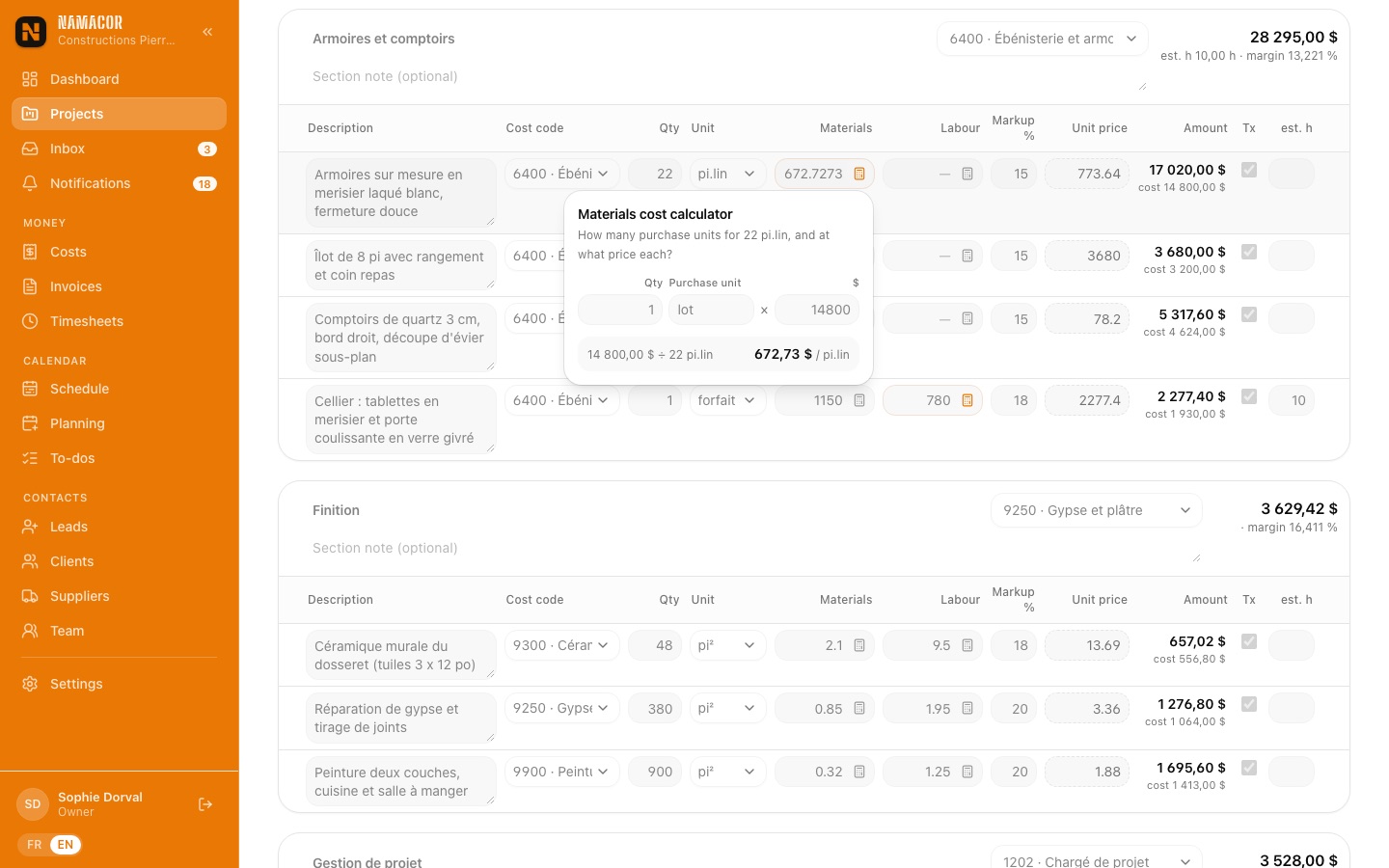Toggle tax checkbox for Comptoirs de quartz row
The width and height of the screenshot is (1389, 868).
(x=1249, y=314)
